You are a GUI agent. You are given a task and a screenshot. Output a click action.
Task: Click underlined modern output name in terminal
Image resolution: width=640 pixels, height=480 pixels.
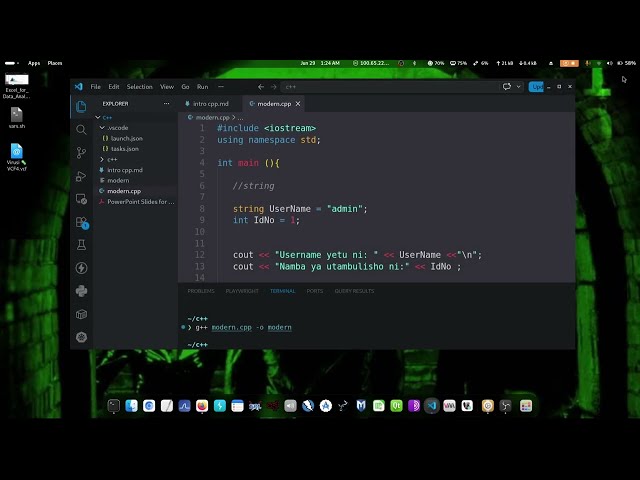click(280, 327)
